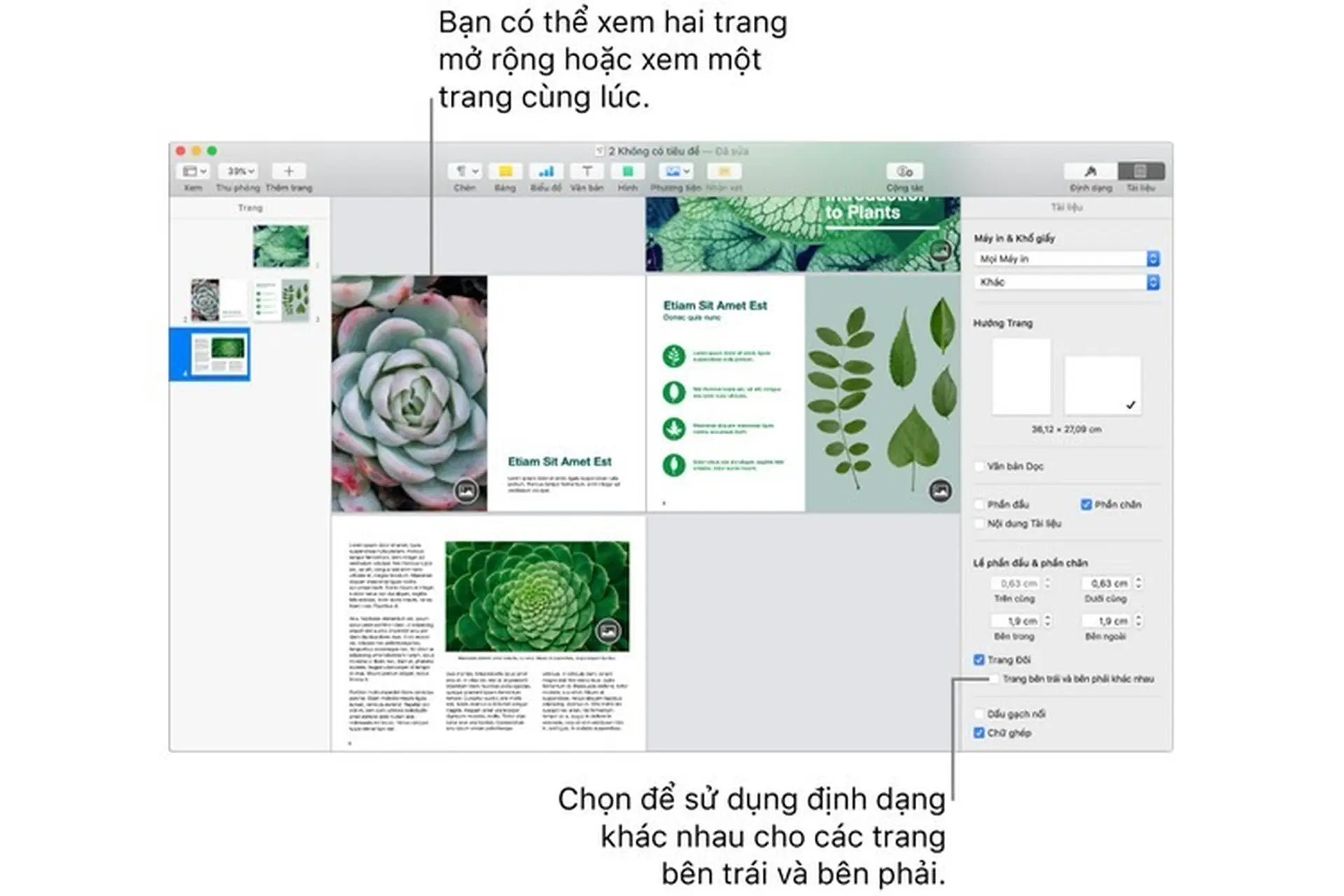Select the succulent page 2 thumbnail
Viewport: 1344px width, 896px height.
[x=218, y=300]
